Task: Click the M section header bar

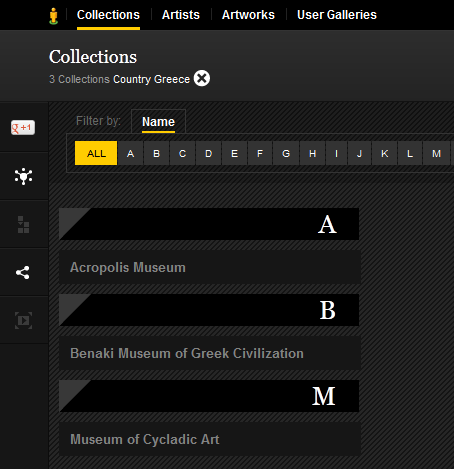Action: tap(209, 396)
